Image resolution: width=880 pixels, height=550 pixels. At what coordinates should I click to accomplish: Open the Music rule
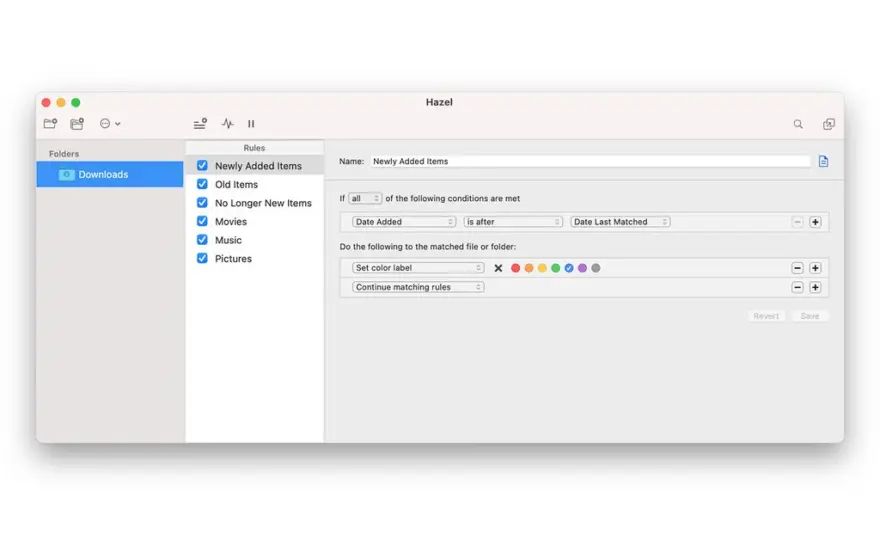pos(228,240)
